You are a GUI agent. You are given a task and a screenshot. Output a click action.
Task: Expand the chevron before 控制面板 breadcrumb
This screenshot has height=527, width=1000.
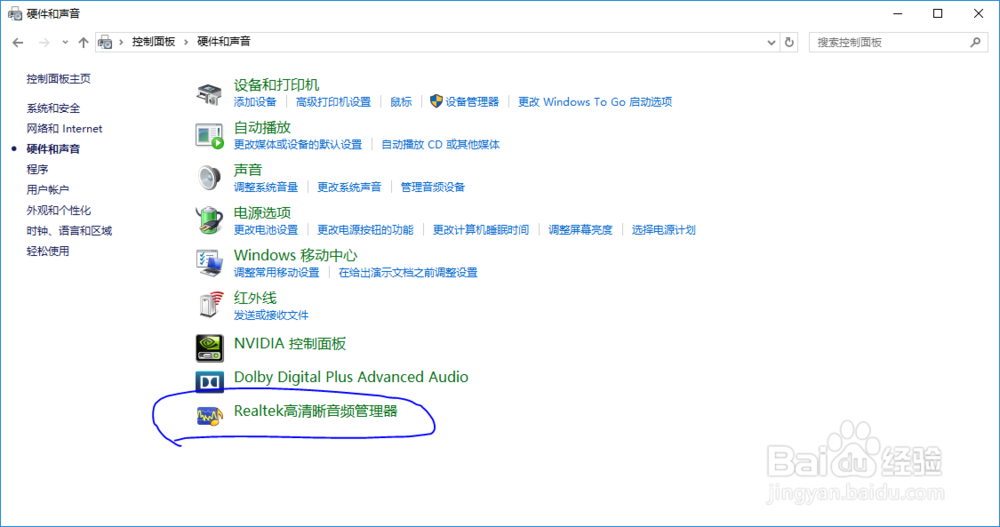[x=121, y=42]
